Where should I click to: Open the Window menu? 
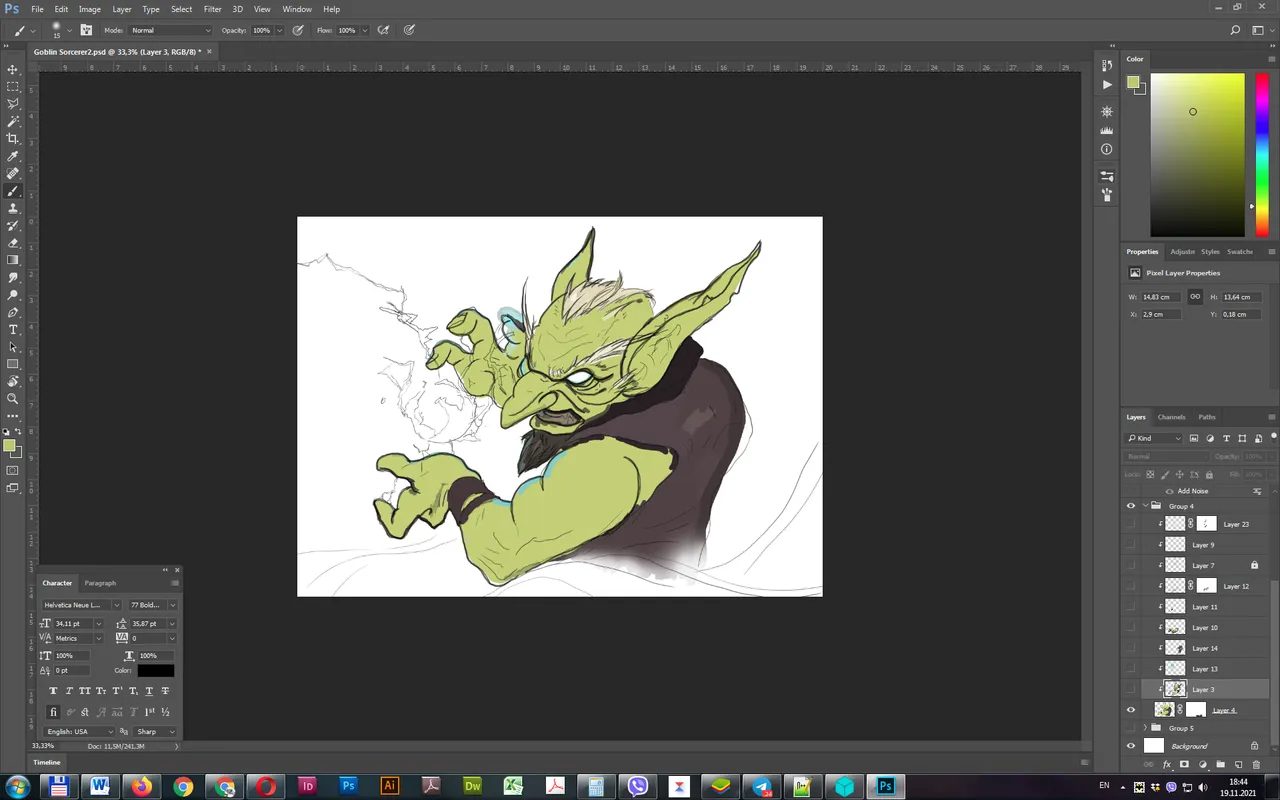click(x=297, y=9)
